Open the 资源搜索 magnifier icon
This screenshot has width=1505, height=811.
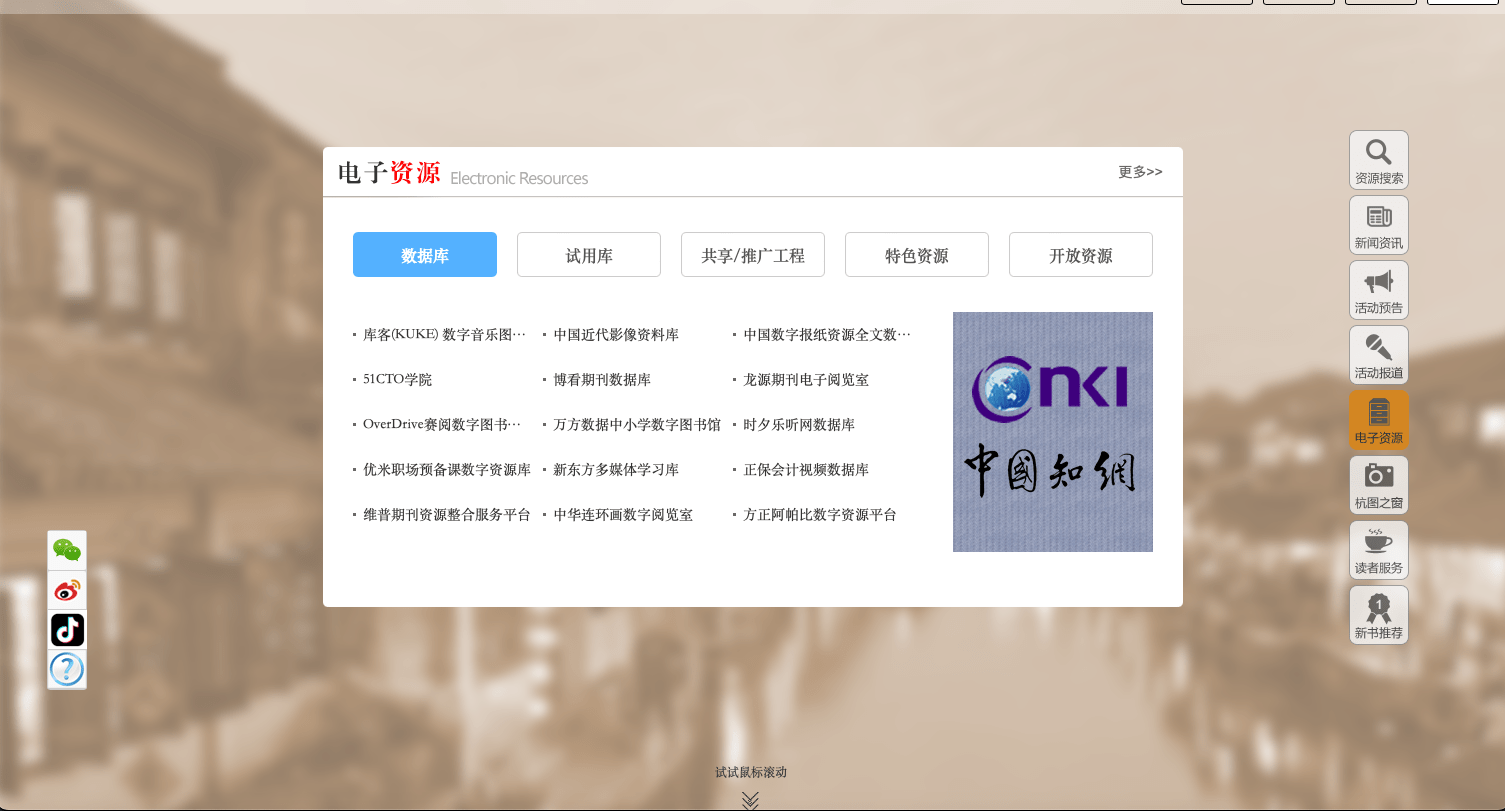coord(1378,160)
